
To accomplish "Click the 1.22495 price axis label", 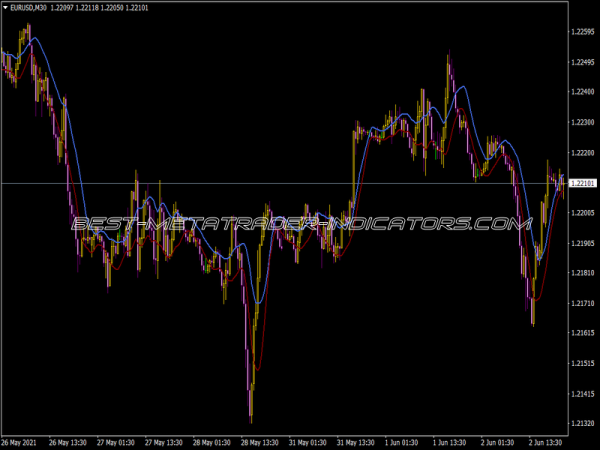I will pyautogui.click(x=581, y=62).
